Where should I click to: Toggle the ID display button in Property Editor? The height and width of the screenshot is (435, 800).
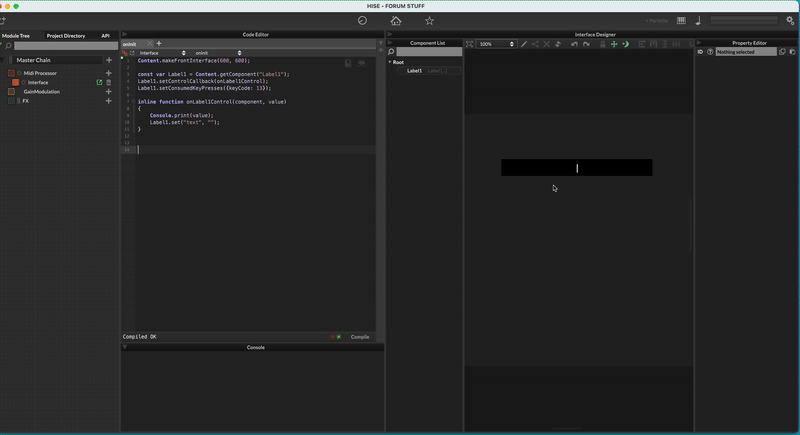point(700,52)
